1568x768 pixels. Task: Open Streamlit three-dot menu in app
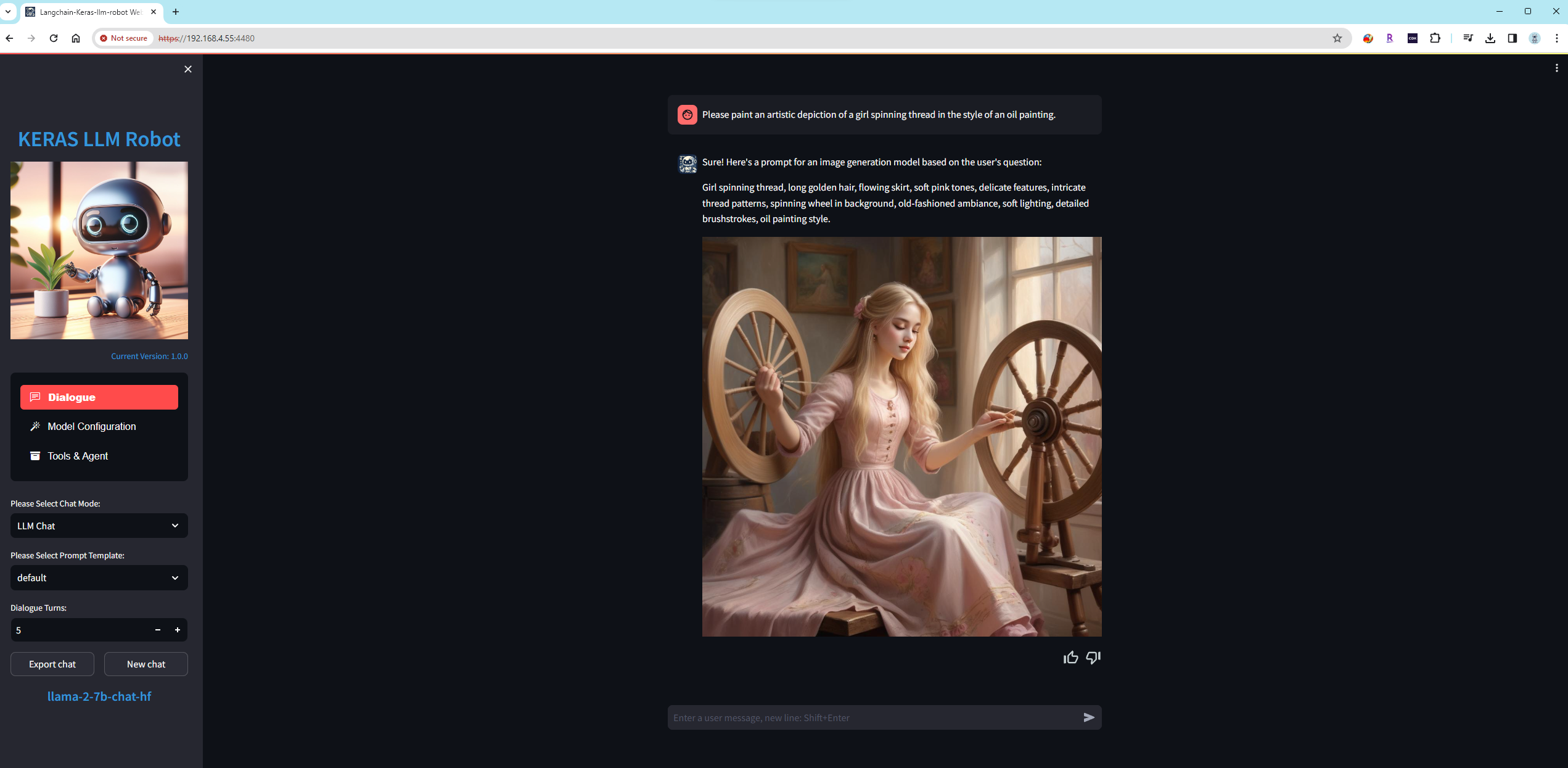[1556, 68]
